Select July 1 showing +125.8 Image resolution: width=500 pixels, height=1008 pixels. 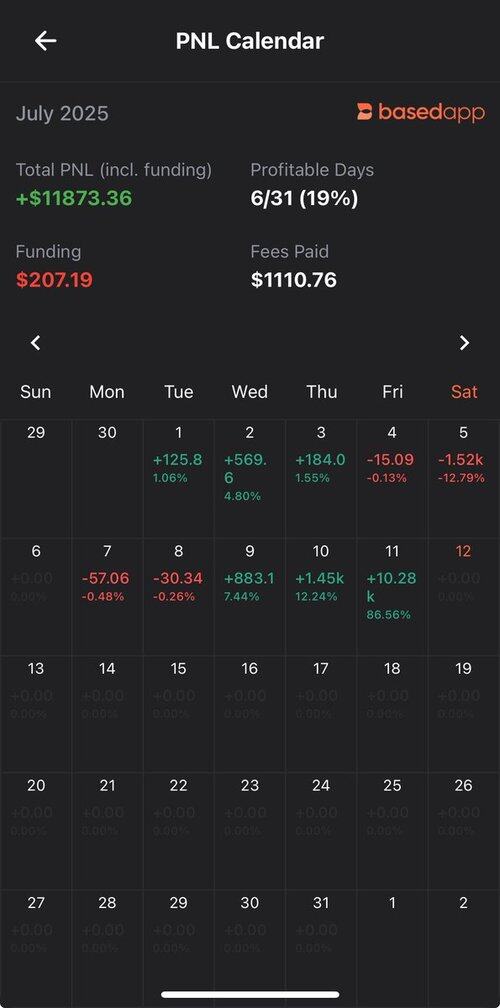(178, 479)
